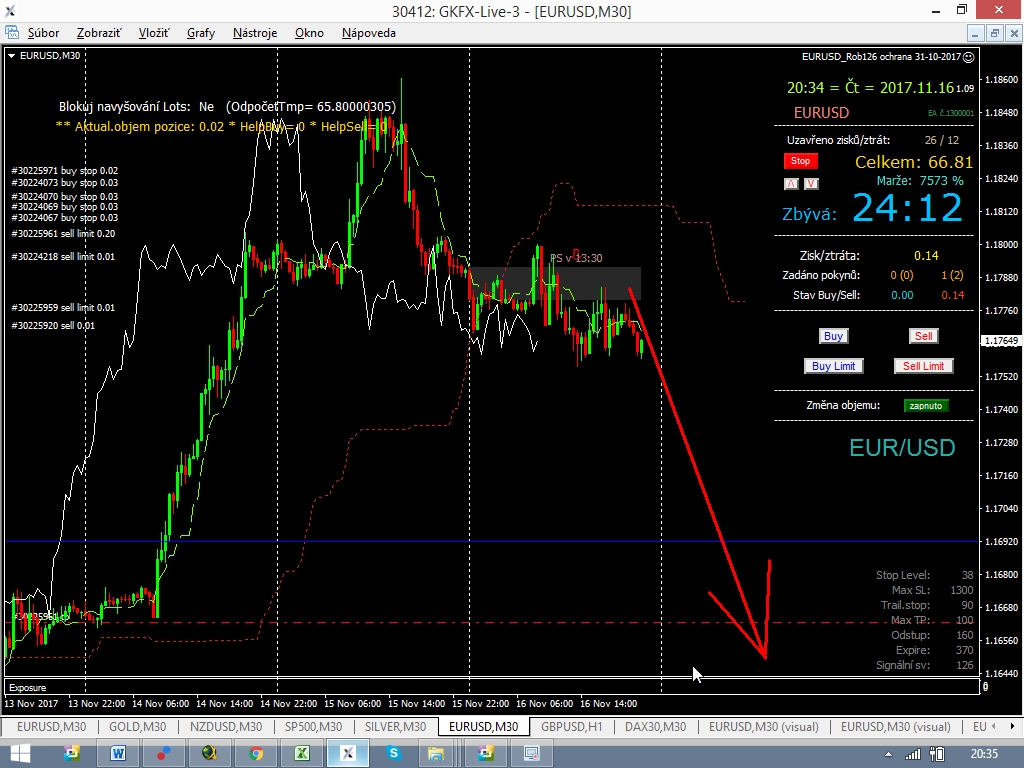Open Skype from the taskbar
This screenshot has height=768, width=1024.
point(394,753)
